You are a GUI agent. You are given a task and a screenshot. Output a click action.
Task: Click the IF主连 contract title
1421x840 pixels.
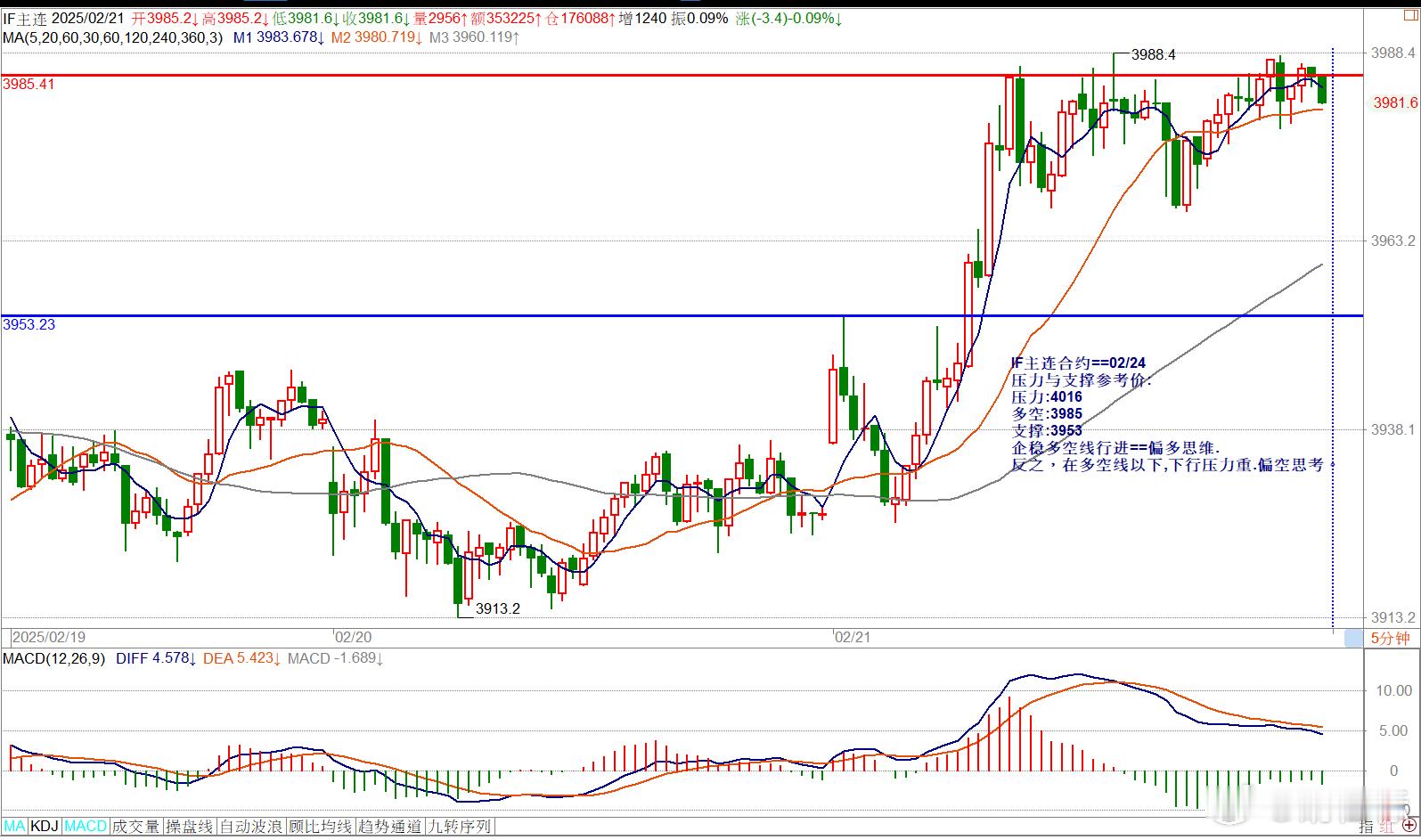coord(24,18)
